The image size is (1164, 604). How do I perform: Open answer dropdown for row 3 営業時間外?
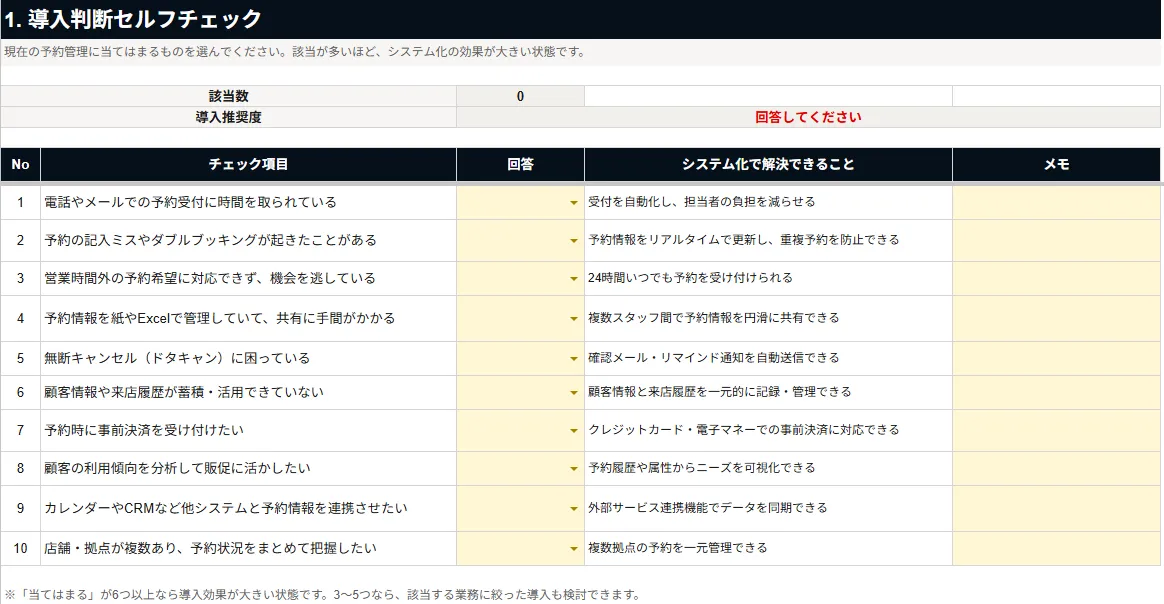tap(573, 278)
